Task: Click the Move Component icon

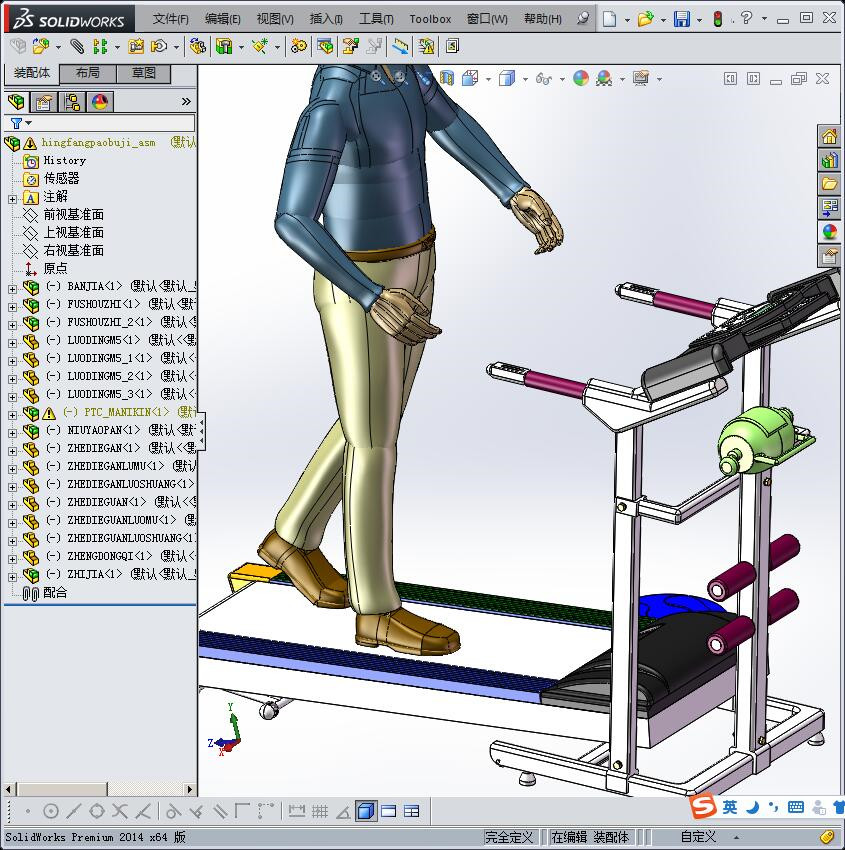Action: [158, 47]
